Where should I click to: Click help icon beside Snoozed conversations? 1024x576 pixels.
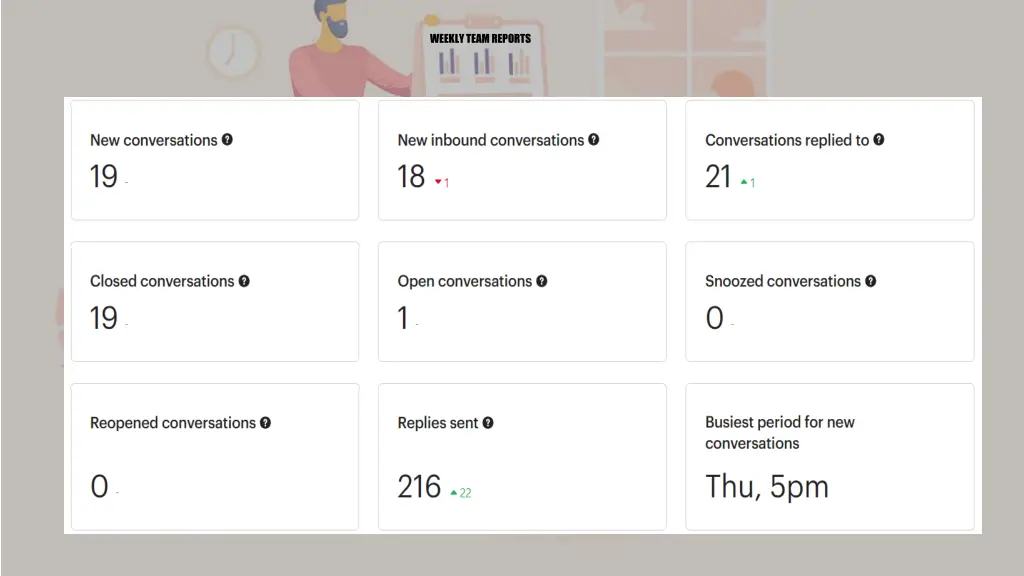pyautogui.click(x=871, y=281)
